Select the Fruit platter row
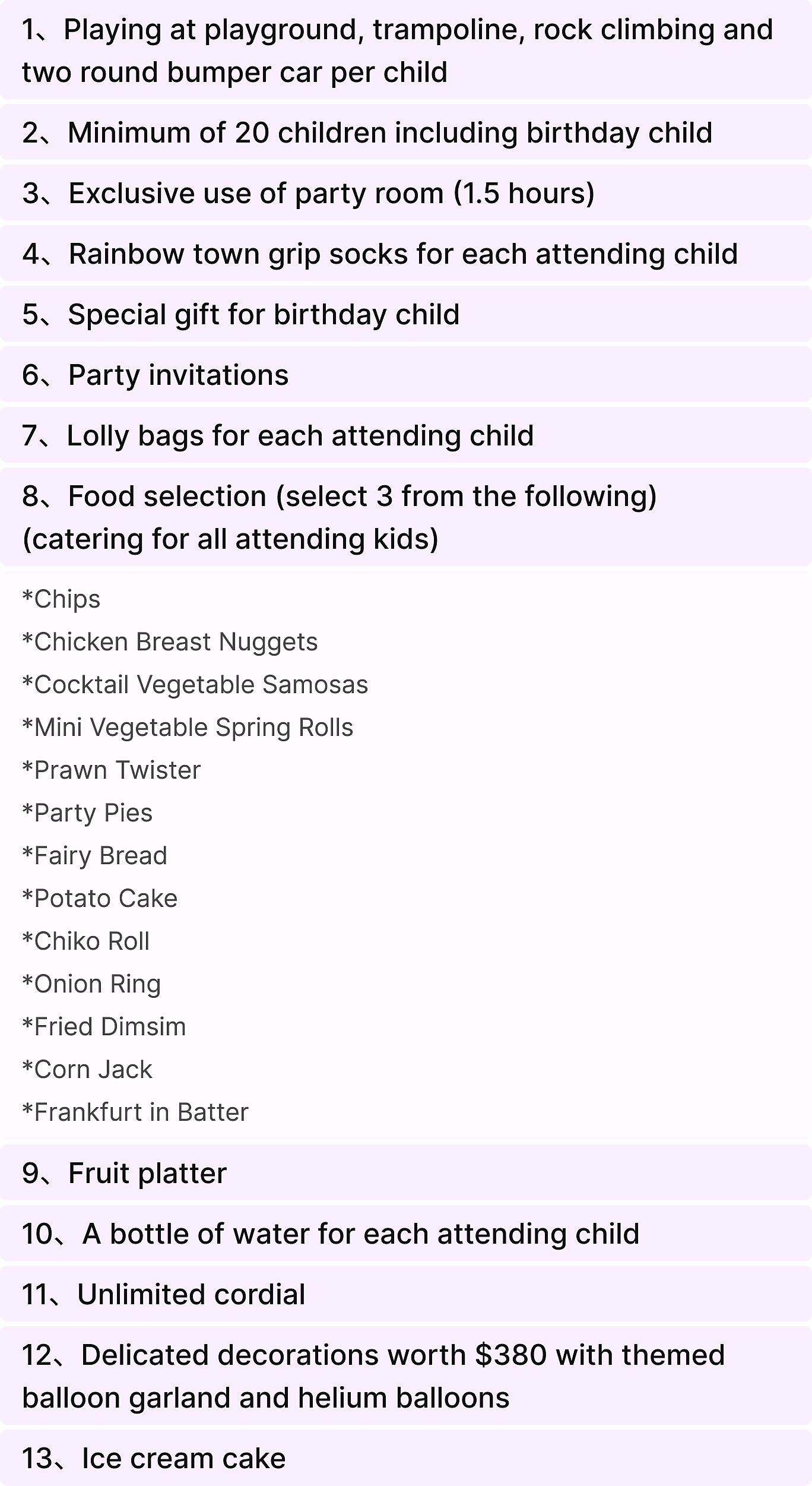This screenshot has width=812, height=1486. (406, 1173)
